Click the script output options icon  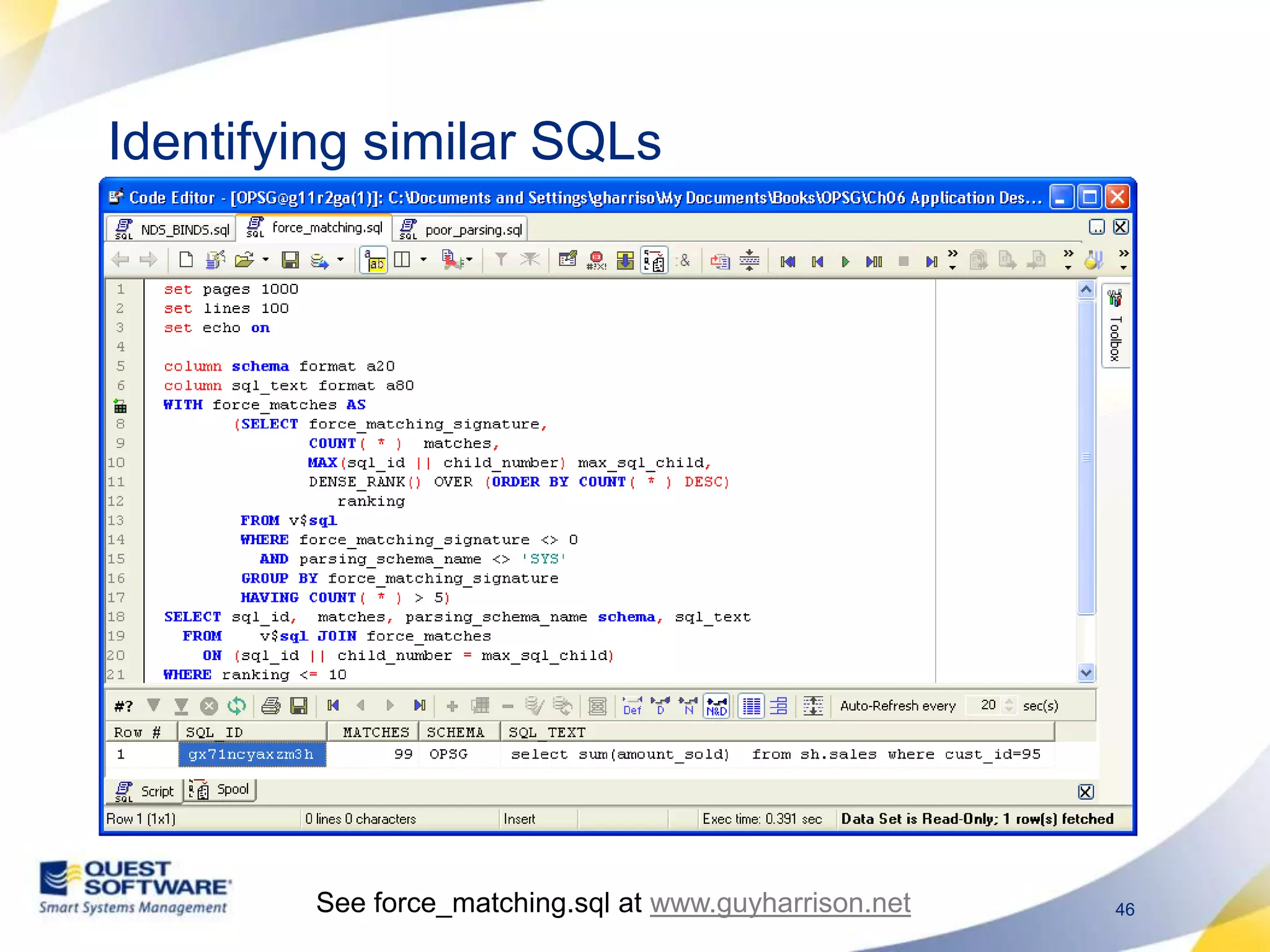[567, 260]
